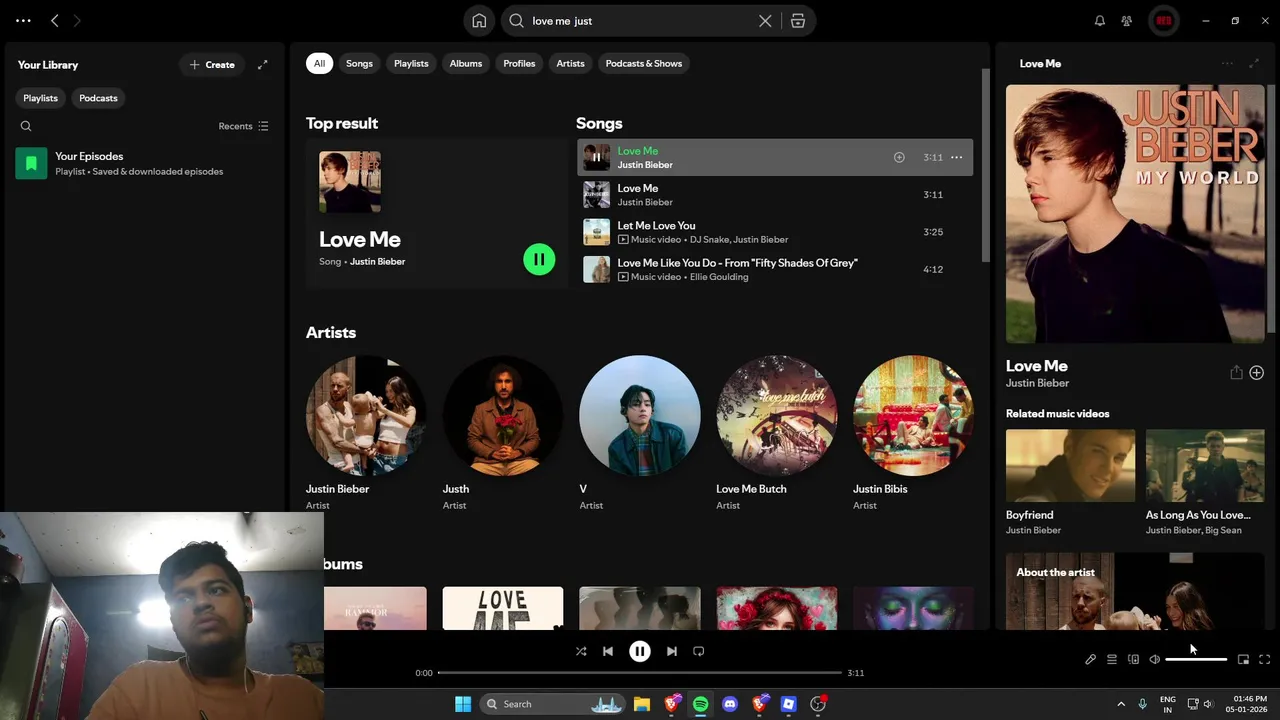Switch to the Profiles filter
Screen dimensions: 1280x720
click(x=519, y=63)
